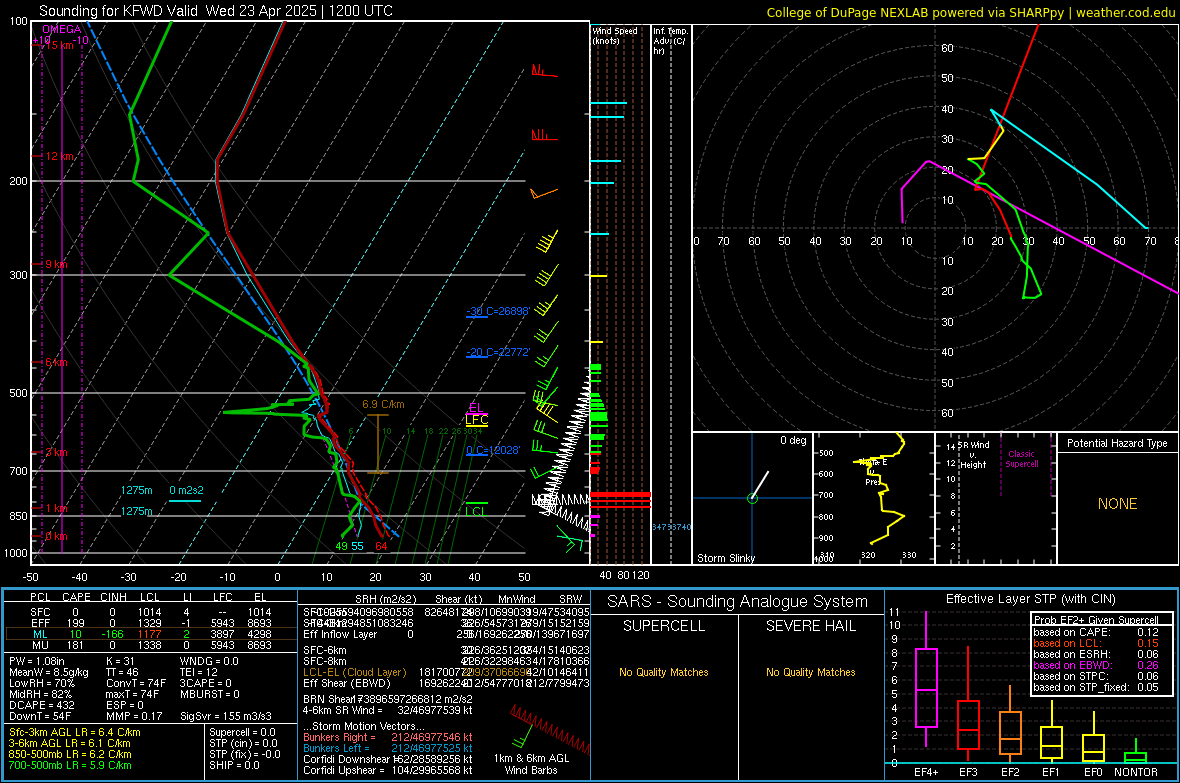Select the '9 km' height marker
The image size is (1180, 783).
pos(56,264)
